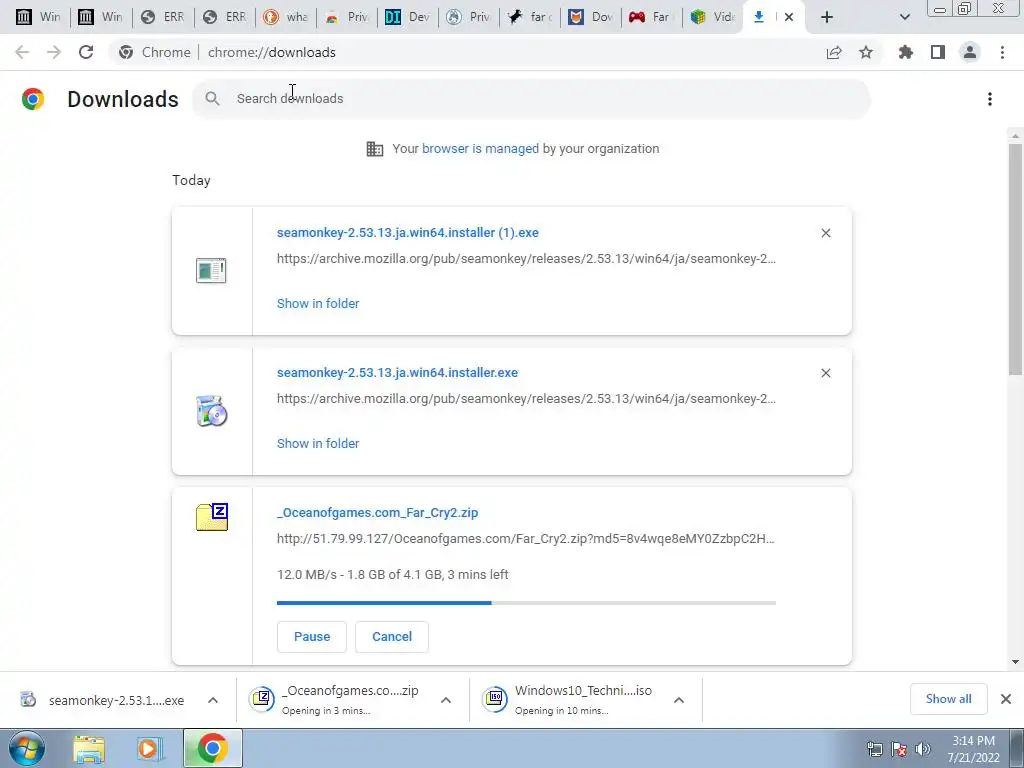This screenshot has height=768, width=1024.
Task: Open new tab with plus button
Action: click(x=827, y=17)
